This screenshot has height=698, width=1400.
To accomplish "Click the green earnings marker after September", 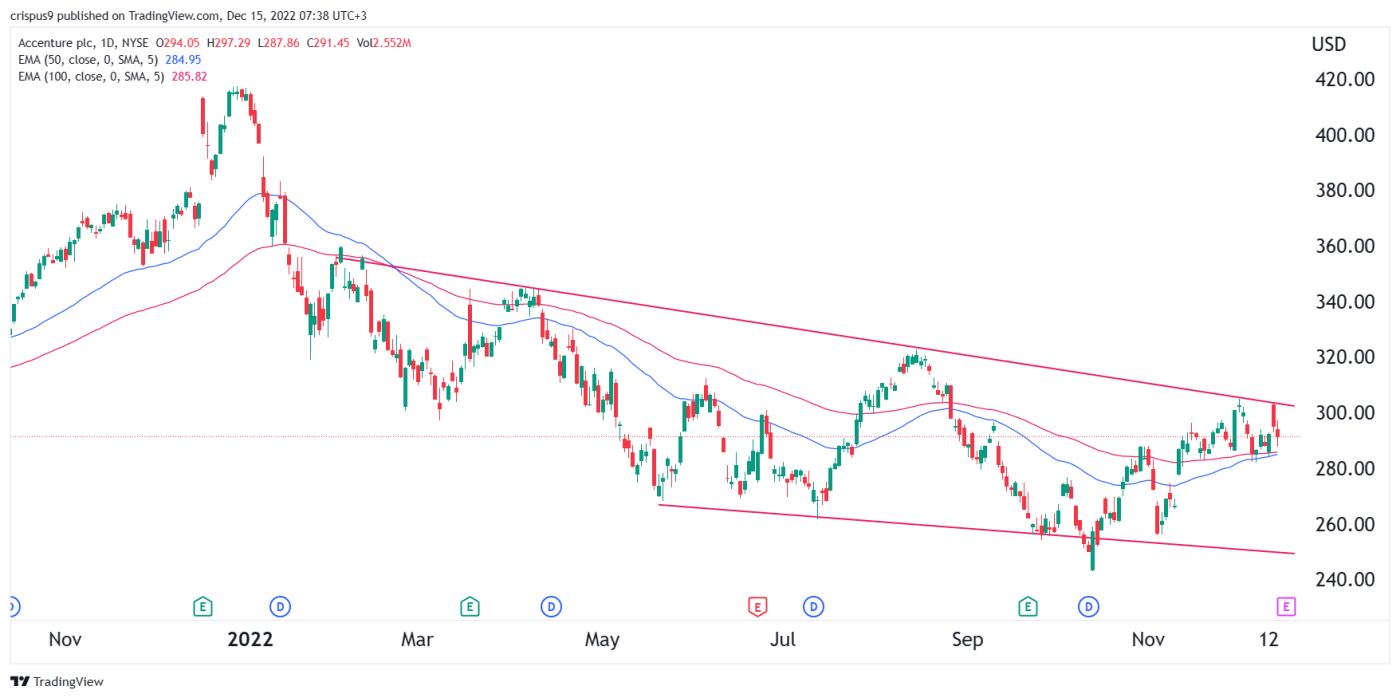I will click(1027, 605).
